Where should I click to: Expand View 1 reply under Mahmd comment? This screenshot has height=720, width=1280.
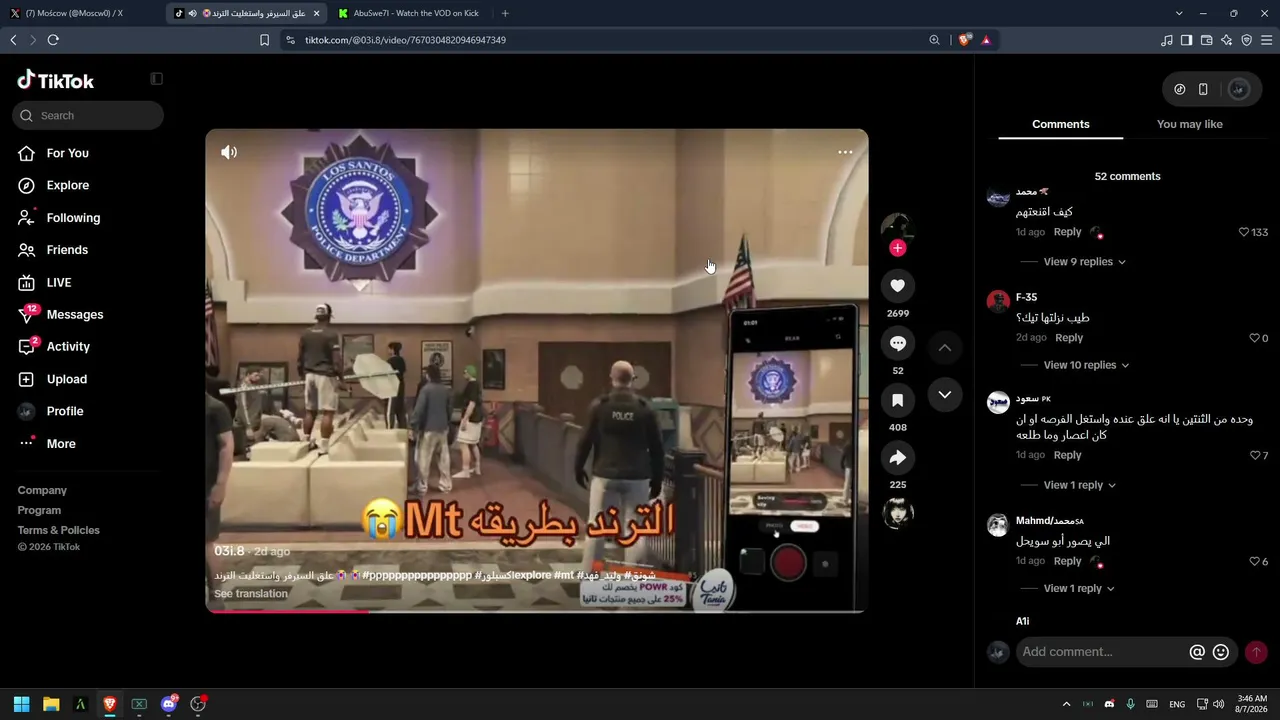1080,588
